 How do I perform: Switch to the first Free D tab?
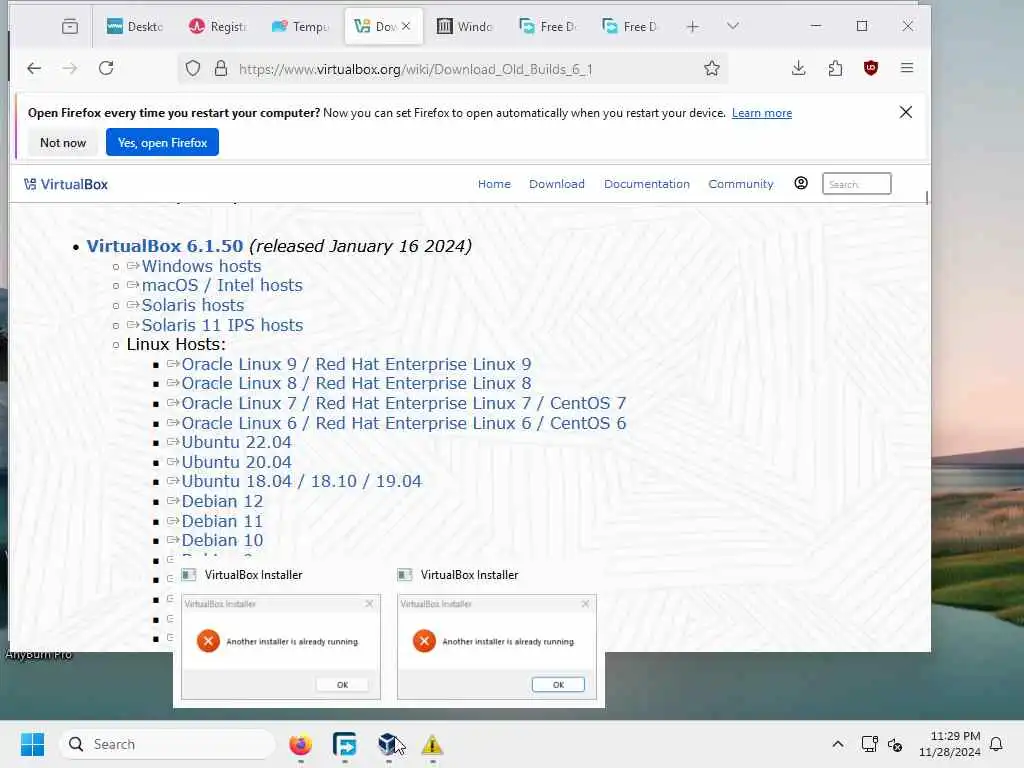547,26
